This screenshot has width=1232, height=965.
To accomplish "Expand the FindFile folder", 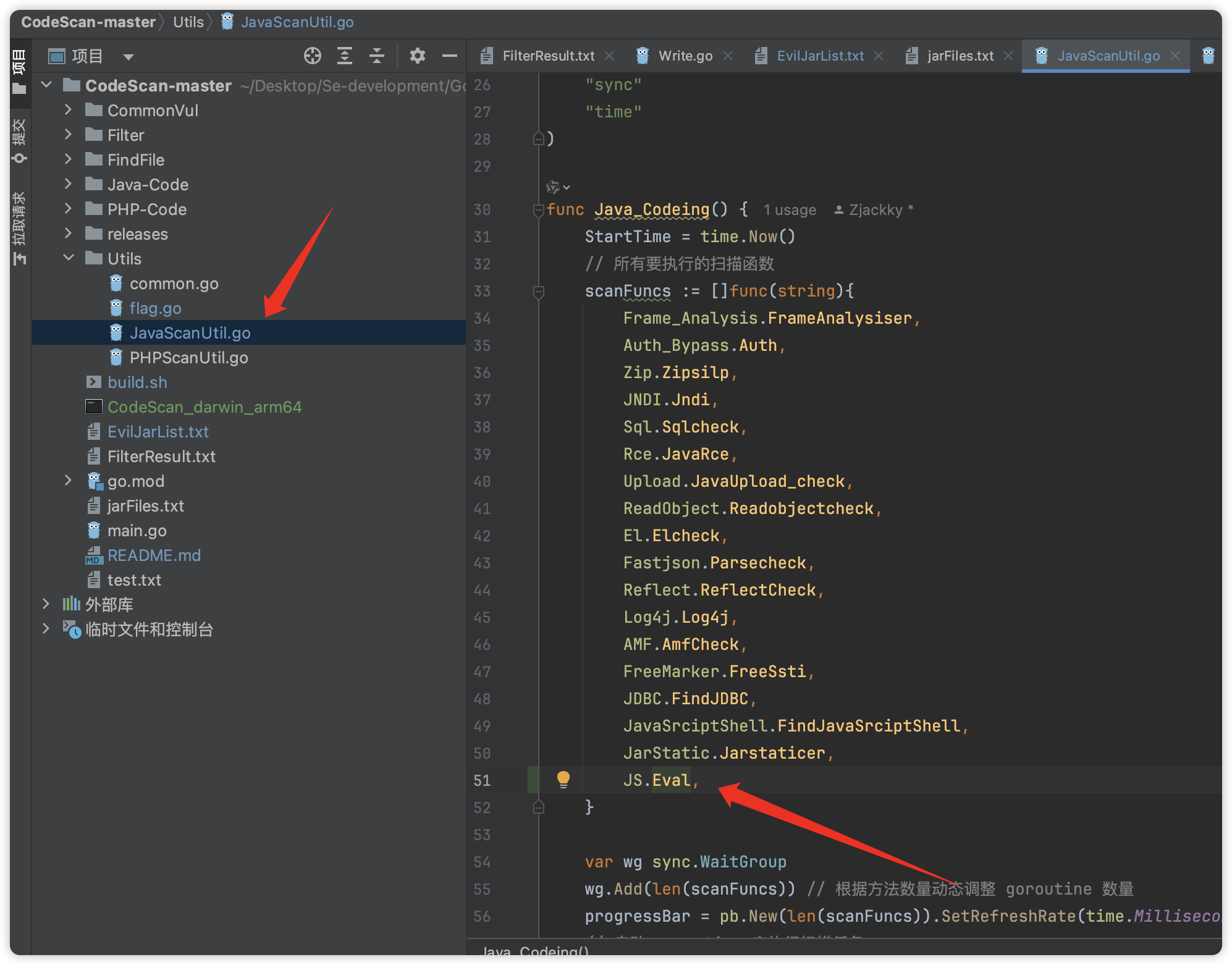I will point(69,159).
